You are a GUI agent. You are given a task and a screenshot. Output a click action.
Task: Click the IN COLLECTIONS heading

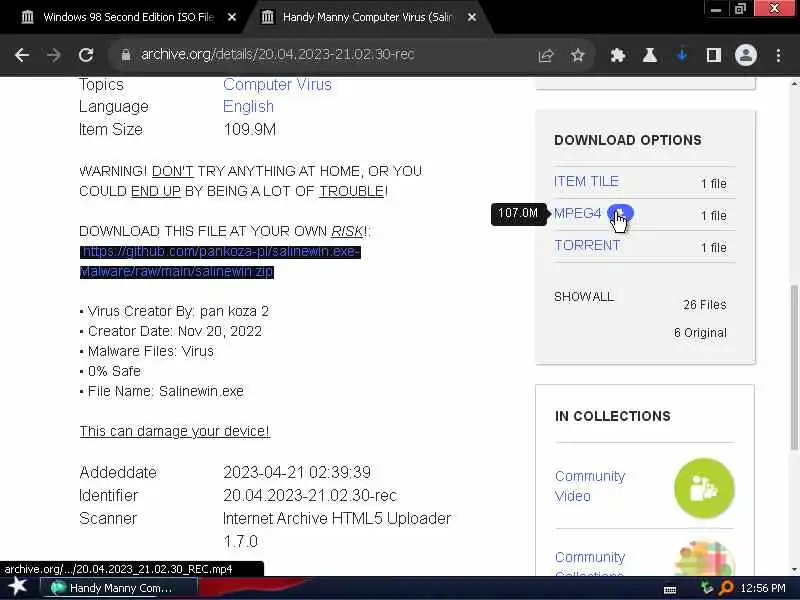613,416
